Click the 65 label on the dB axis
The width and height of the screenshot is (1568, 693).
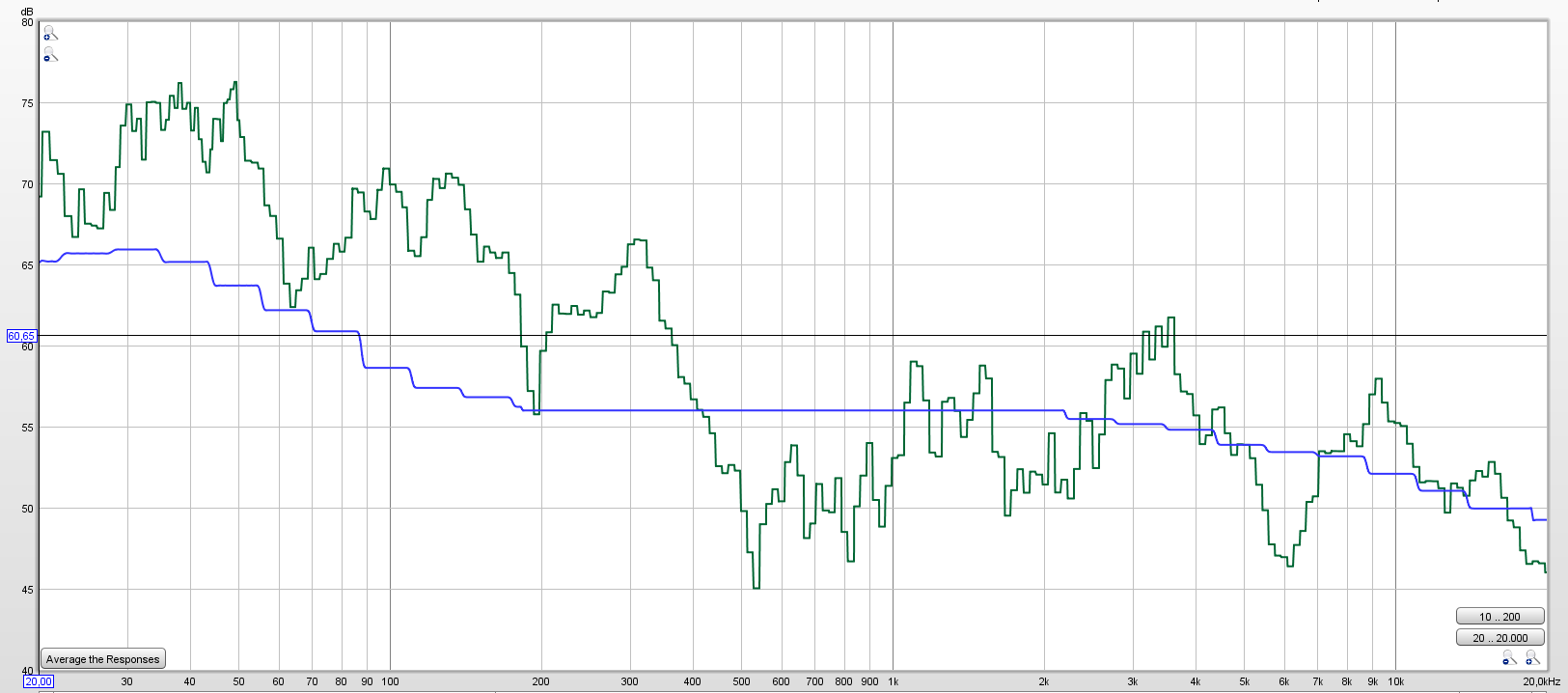pyautogui.click(x=27, y=265)
